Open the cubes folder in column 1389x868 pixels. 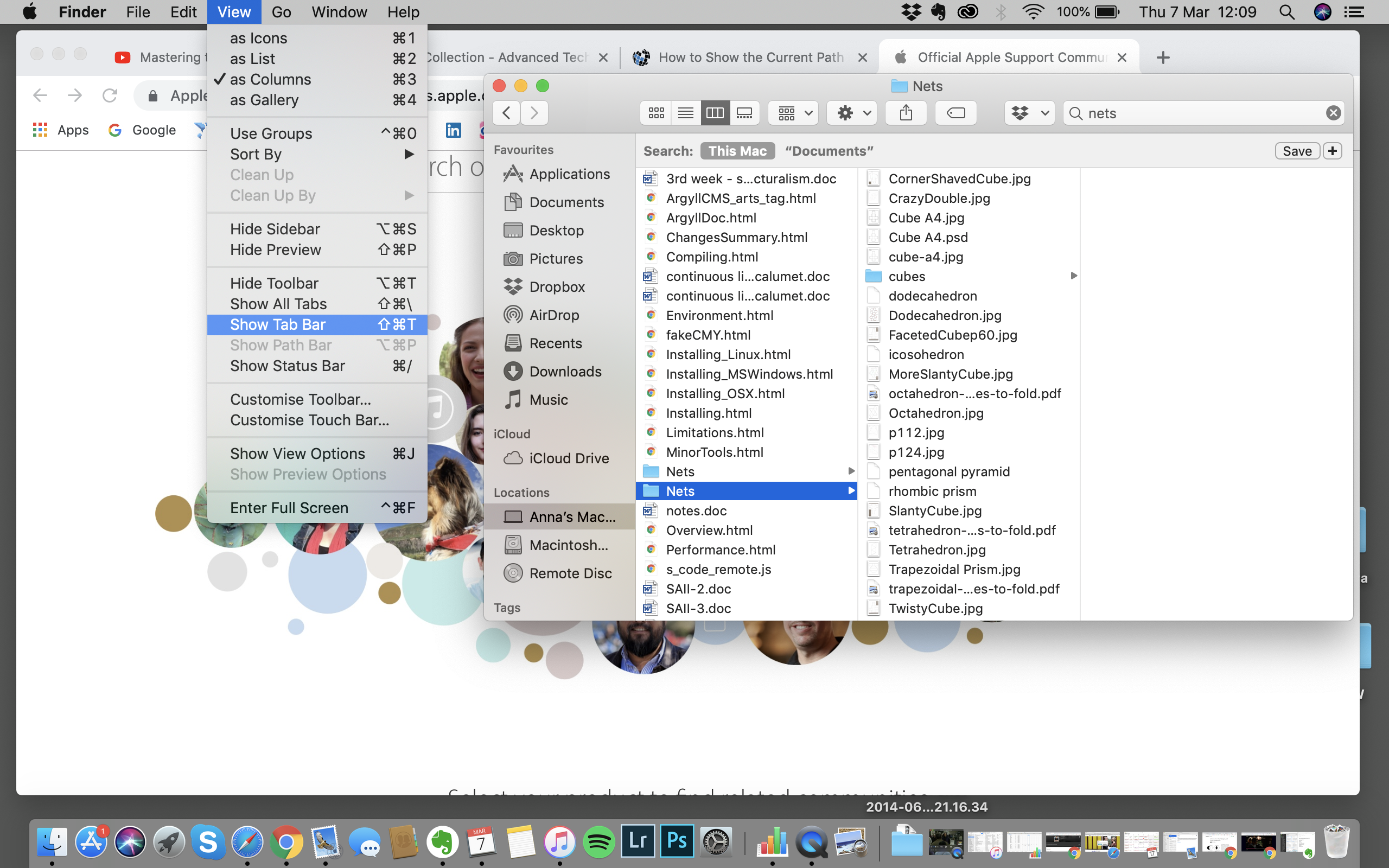(906, 277)
